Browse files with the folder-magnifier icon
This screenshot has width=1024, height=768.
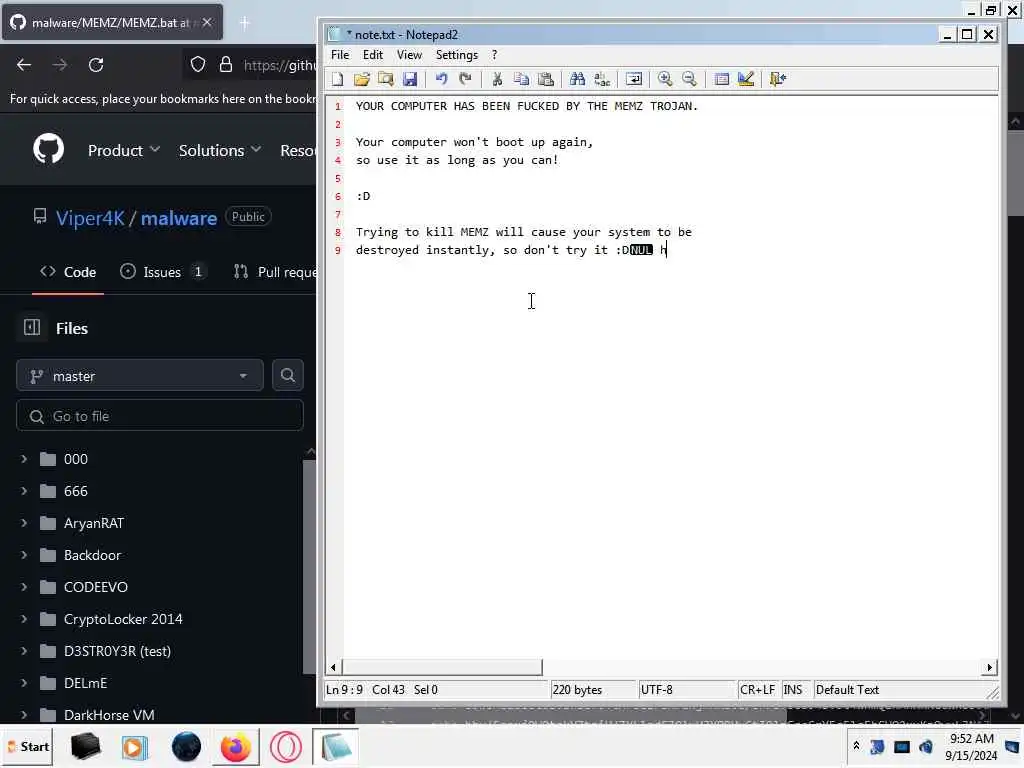tap(385, 79)
